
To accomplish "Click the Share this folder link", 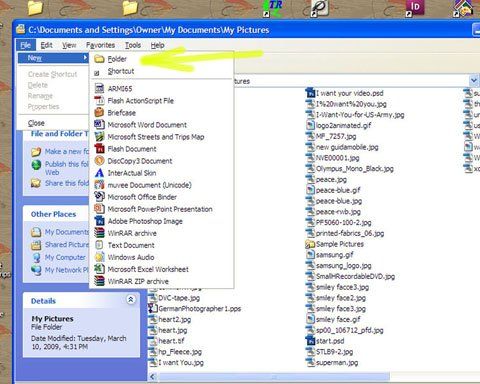I will click(x=60, y=183).
